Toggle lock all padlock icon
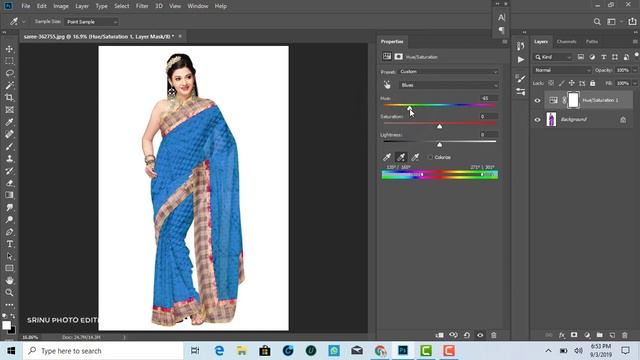The height and width of the screenshot is (360, 640). pyautogui.click(x=593, y=83)
